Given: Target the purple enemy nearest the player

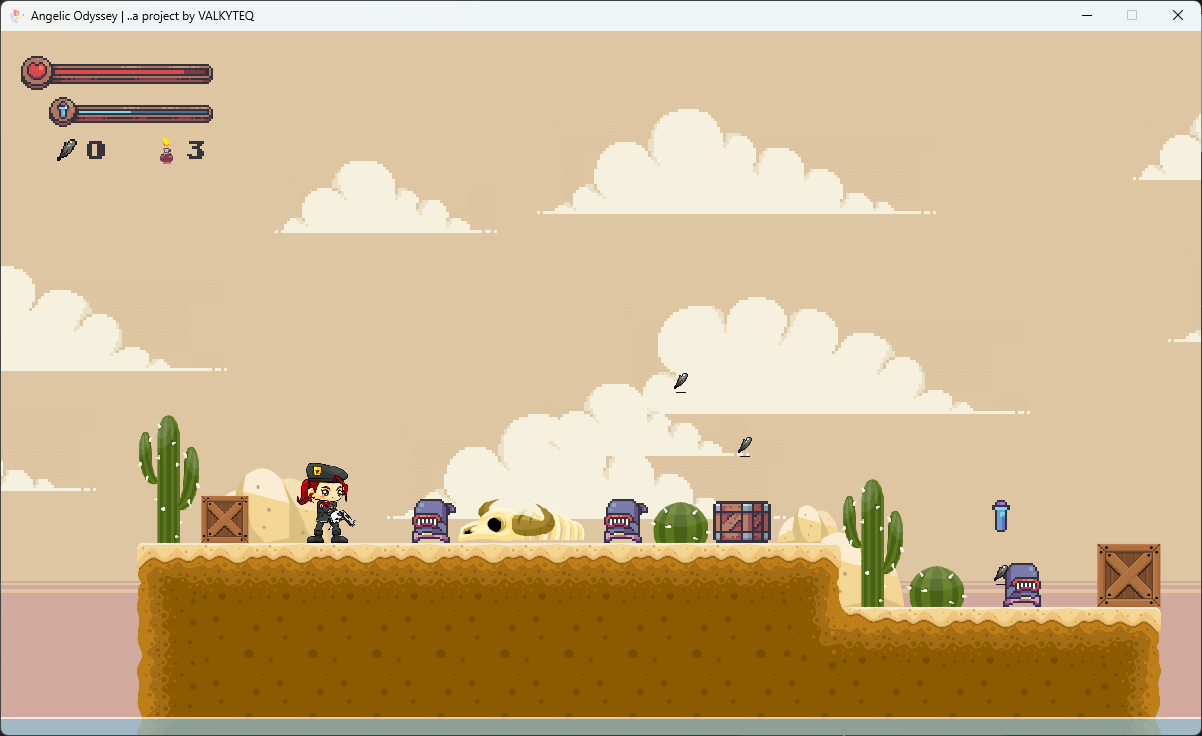Looking at the screenshot, I should pyautogui.click(x=432, y=521).
